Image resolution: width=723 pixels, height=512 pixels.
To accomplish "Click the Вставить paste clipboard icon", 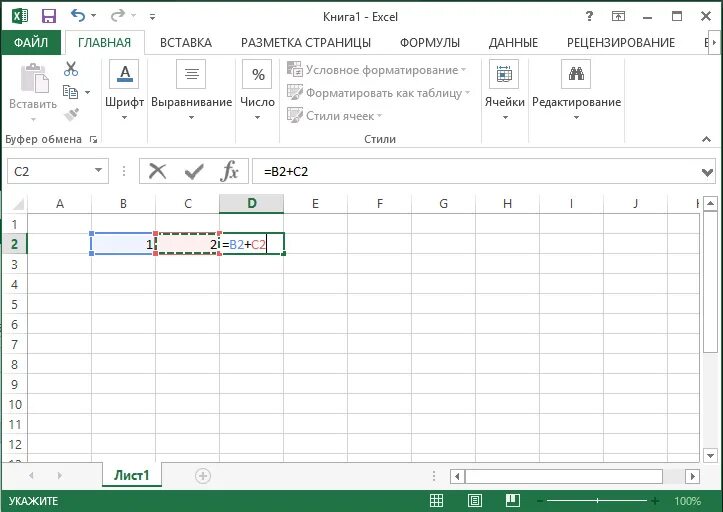I will tap(34, 77).
